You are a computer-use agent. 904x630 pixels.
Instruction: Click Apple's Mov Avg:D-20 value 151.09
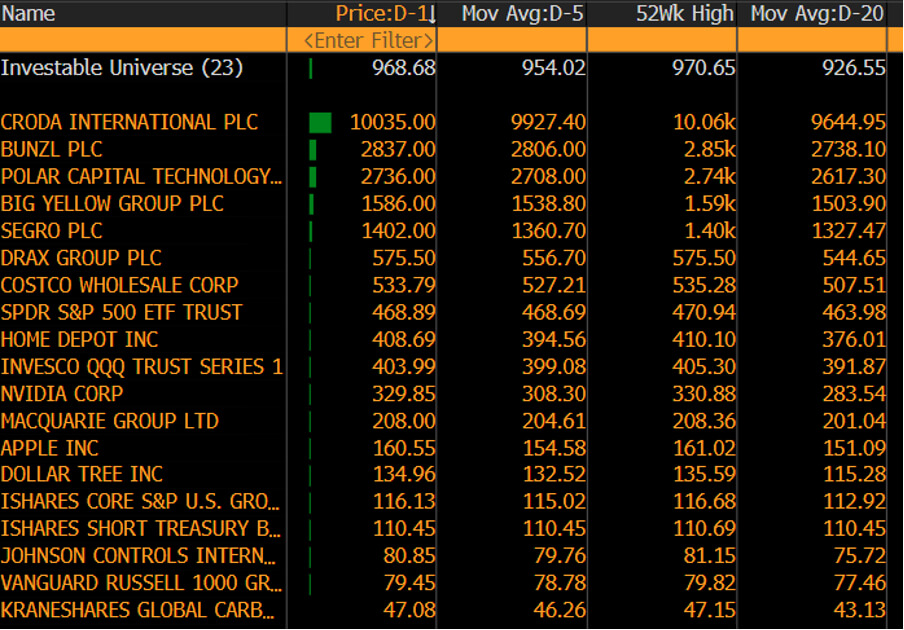tap(854, 448)
